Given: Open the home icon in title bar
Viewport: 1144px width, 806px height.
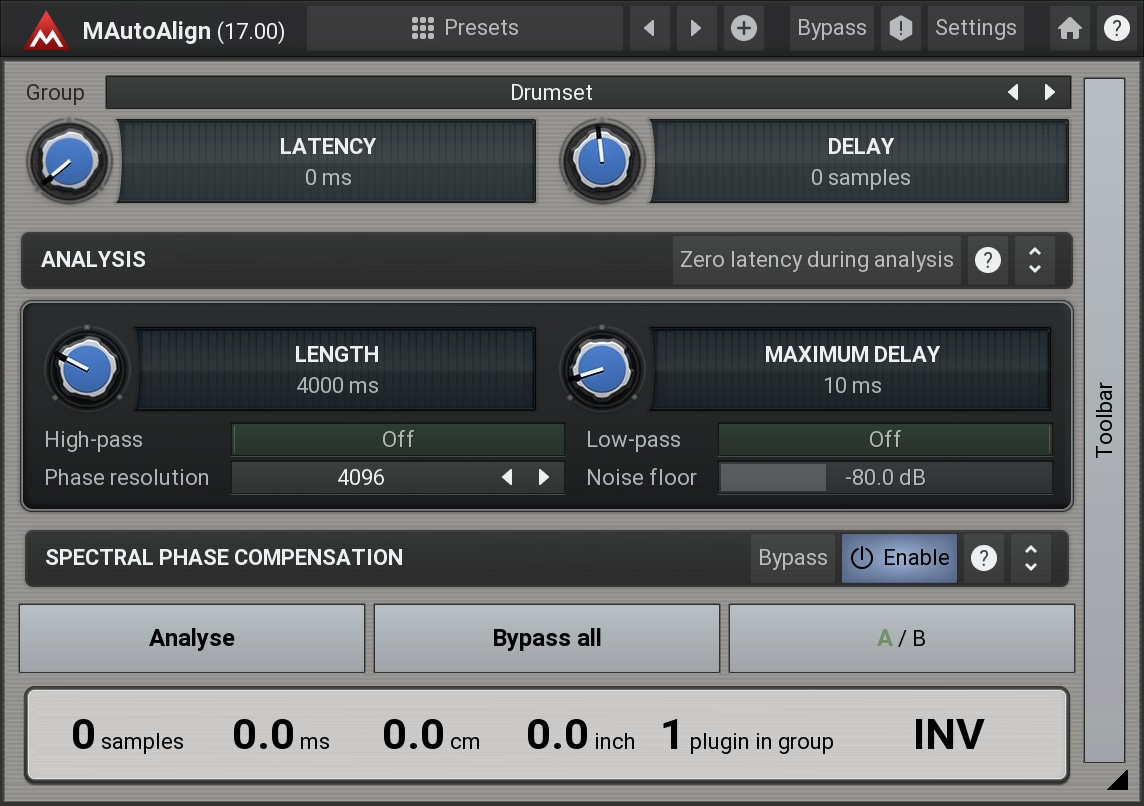Looking at the screenshot, I should 1069,28.
